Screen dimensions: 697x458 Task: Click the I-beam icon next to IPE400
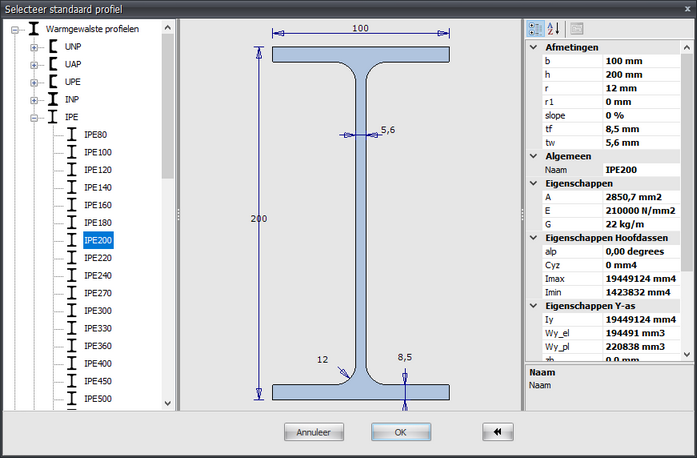(72, 363)
